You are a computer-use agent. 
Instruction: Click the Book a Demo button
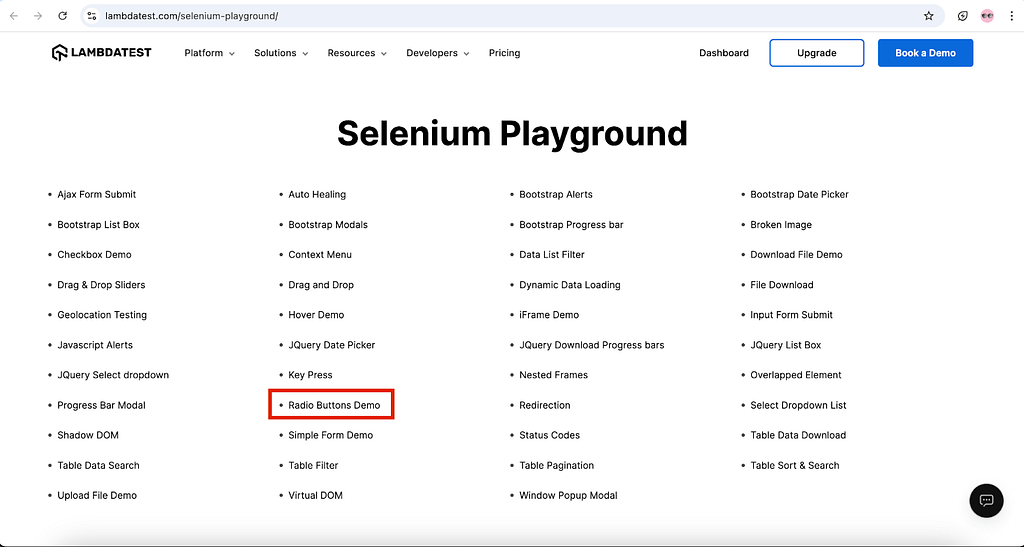(x=925, y=53)
